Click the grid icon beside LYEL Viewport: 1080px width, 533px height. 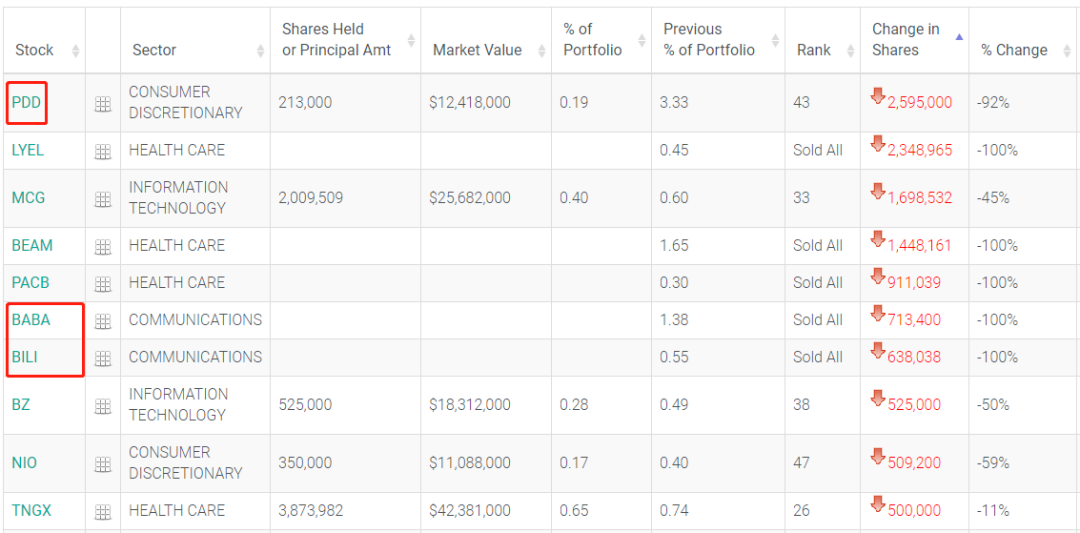point(102,151)
